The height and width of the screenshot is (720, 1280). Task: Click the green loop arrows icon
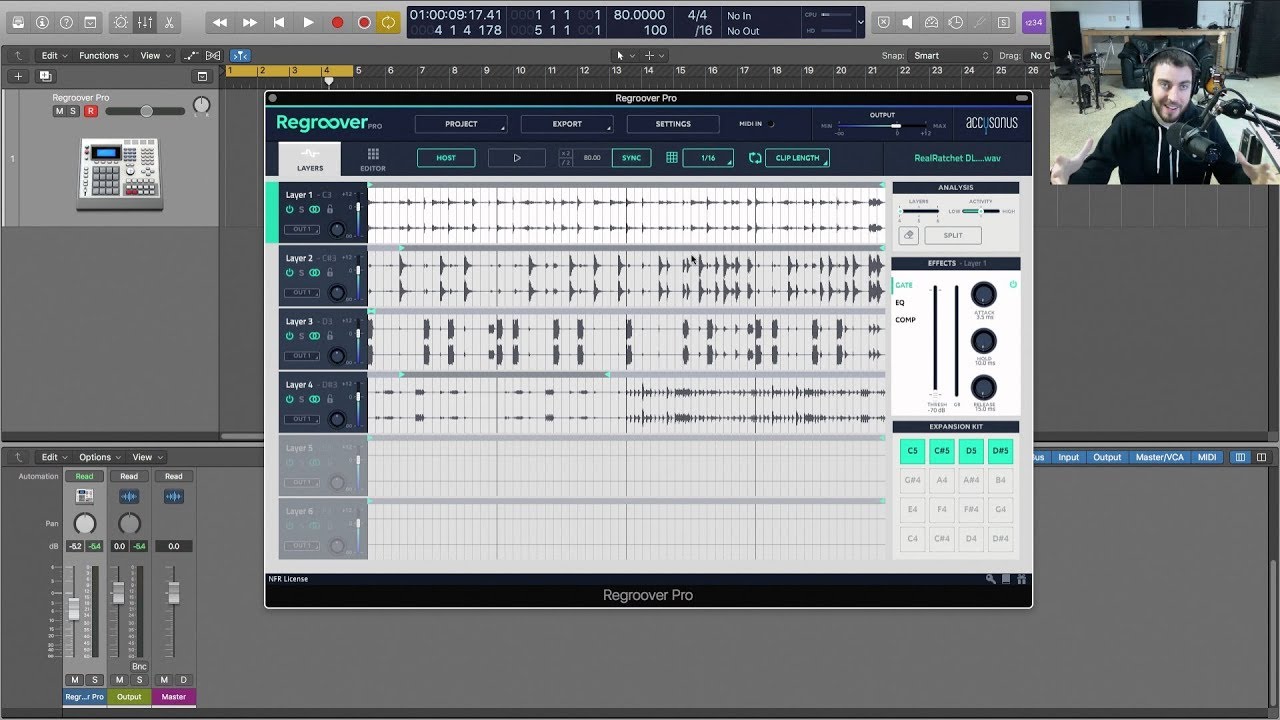tap(754, 158)
